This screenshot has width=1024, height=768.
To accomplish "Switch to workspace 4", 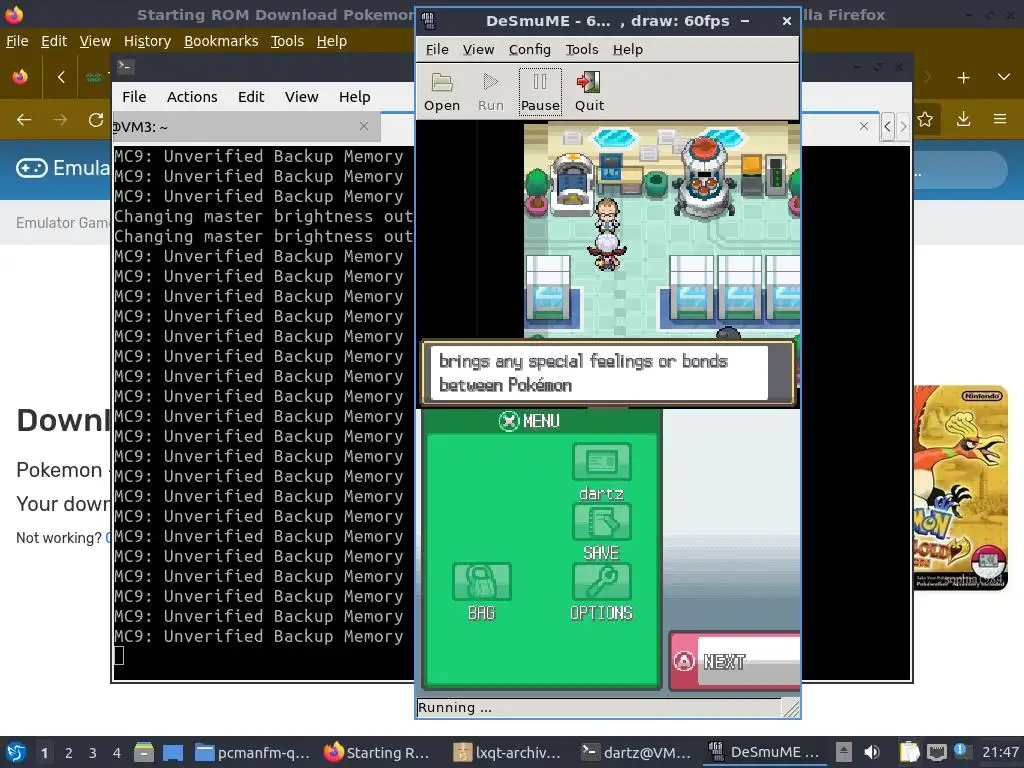I will pos(116,753).
